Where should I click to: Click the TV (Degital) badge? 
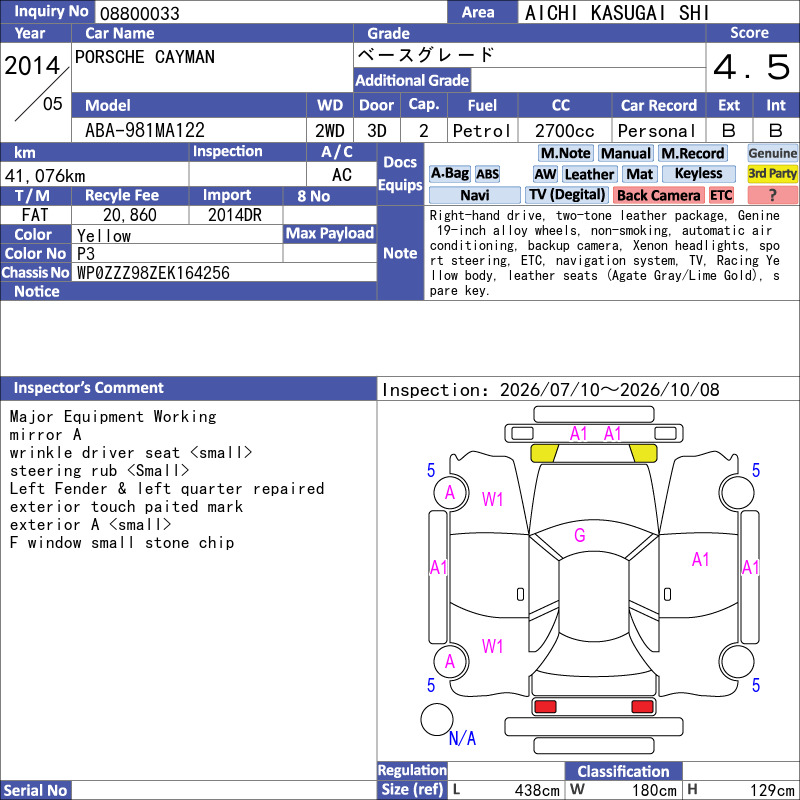(567, 195)
